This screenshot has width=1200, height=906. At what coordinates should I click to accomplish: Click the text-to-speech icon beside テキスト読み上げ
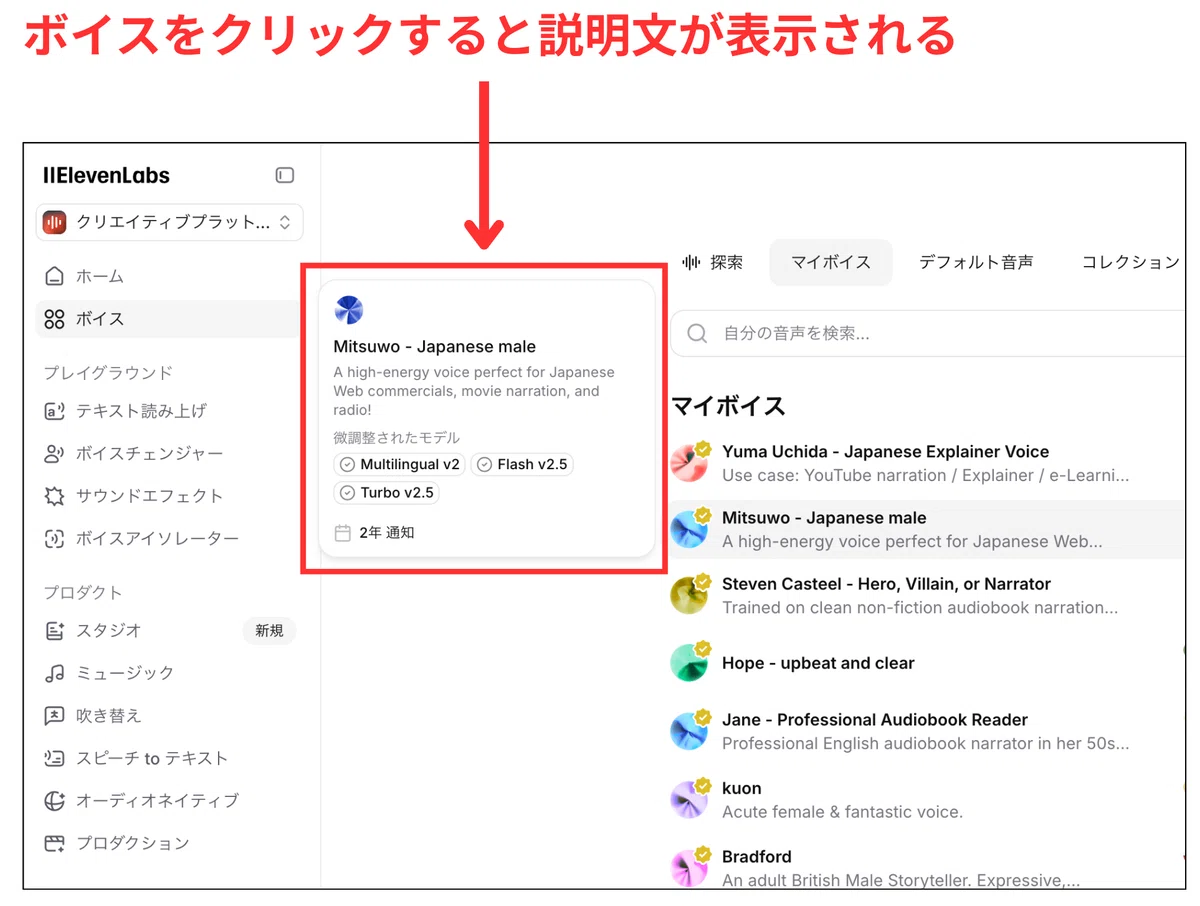pyautogui.click(x=54, y=411)
